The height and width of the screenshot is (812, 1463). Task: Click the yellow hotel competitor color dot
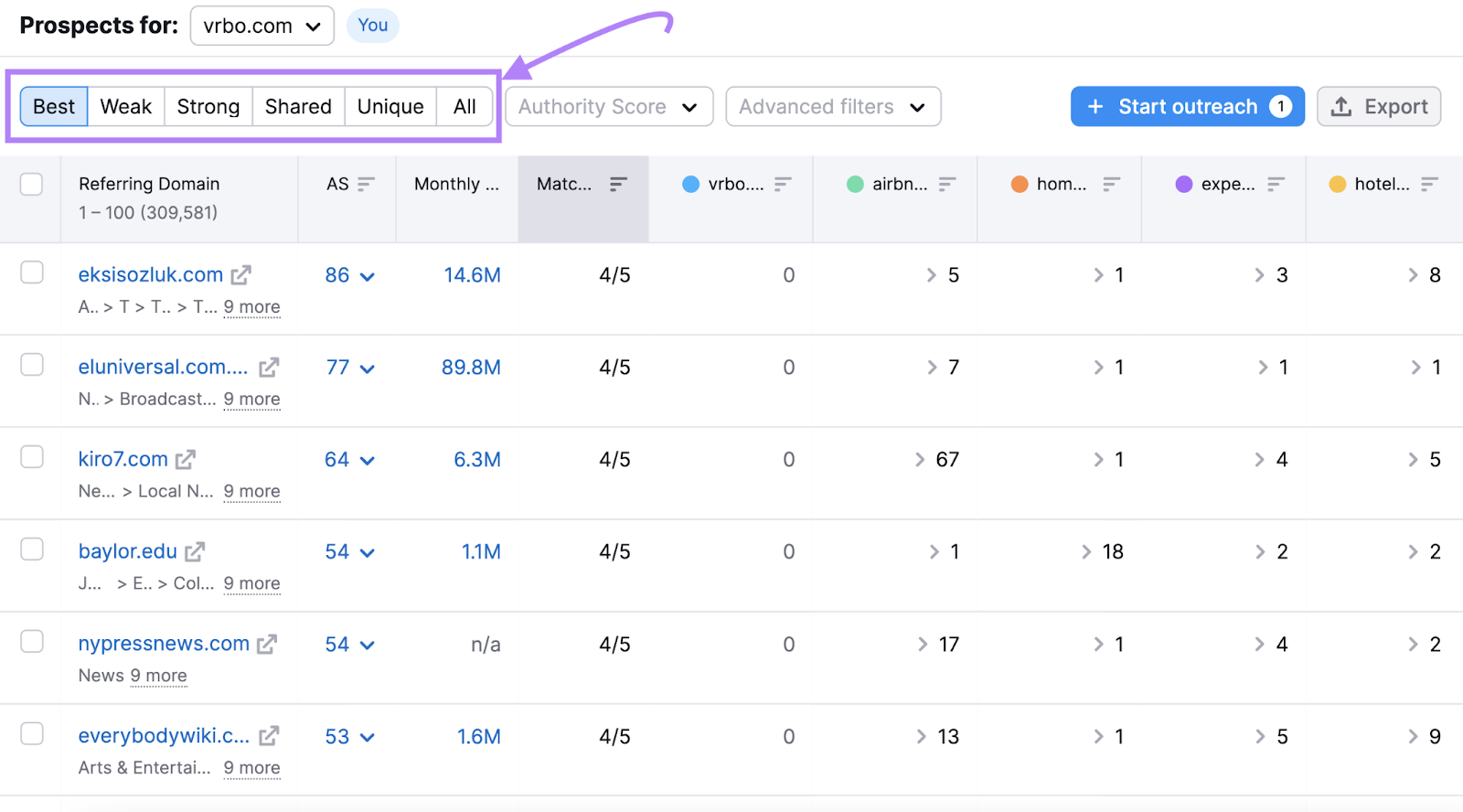pos(1338,184)
